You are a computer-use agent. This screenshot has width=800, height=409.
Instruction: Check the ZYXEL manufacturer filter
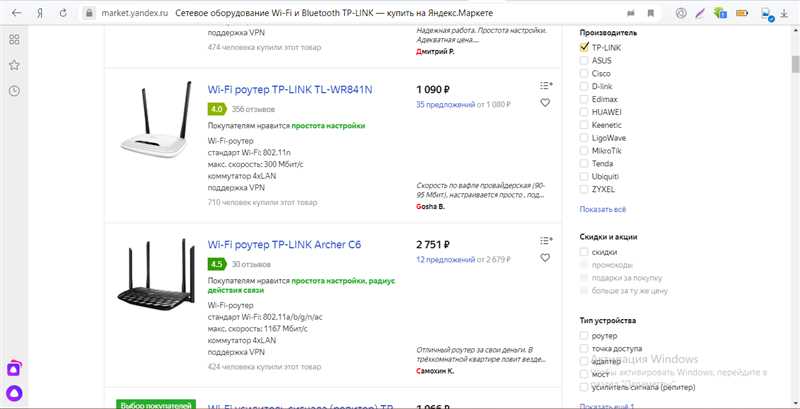[x=584, y=189]
